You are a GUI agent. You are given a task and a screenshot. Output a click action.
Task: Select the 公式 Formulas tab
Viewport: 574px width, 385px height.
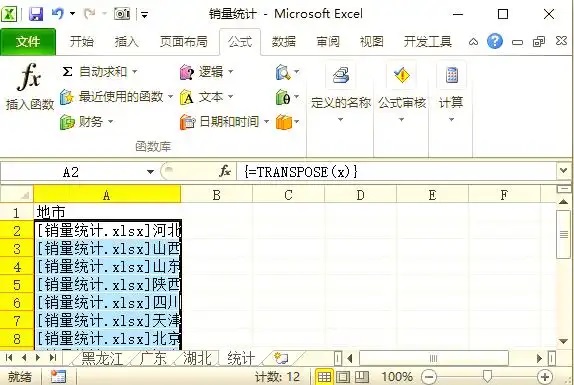[240, 42]
